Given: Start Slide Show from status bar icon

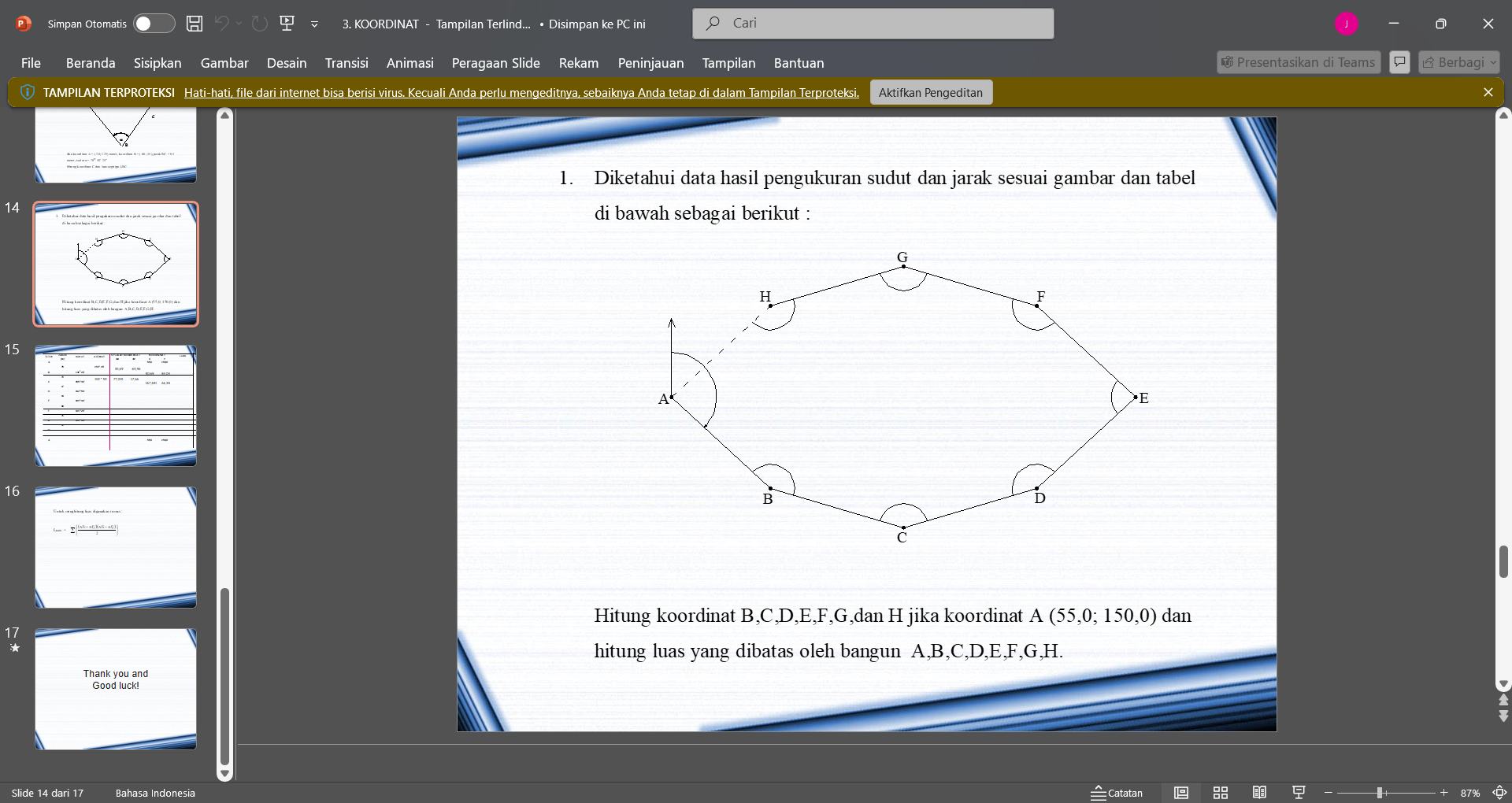Looking at the screenshot, I should 1299,793.
